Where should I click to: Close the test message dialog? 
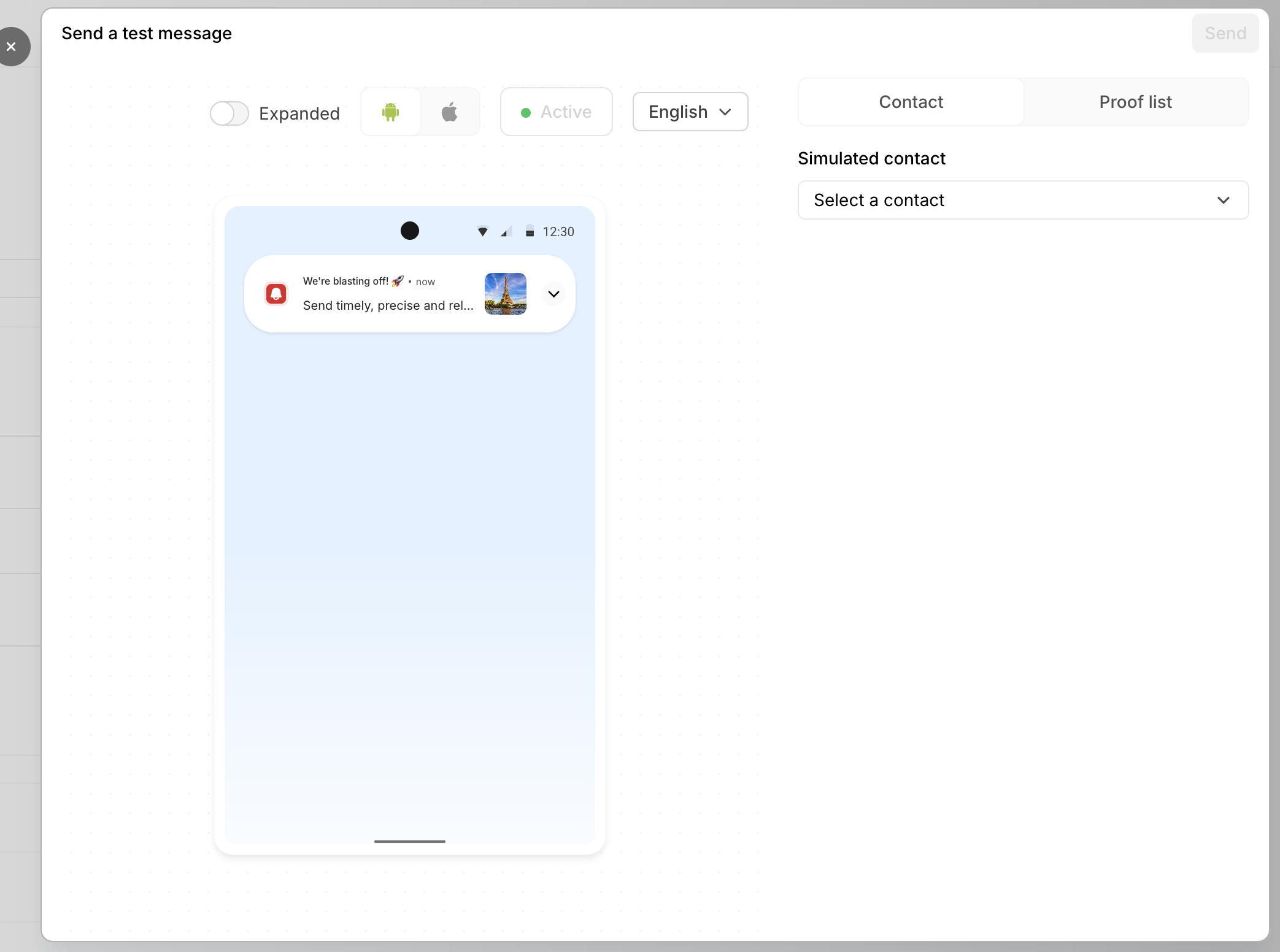point(12,47)
